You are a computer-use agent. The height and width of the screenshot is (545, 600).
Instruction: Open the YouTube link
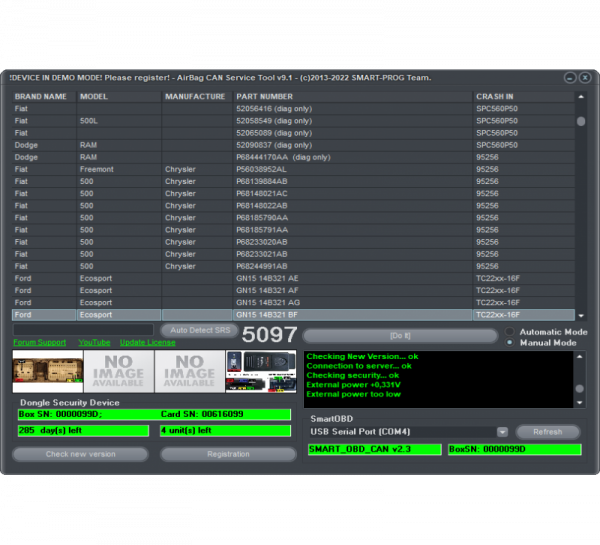point(94,342)
